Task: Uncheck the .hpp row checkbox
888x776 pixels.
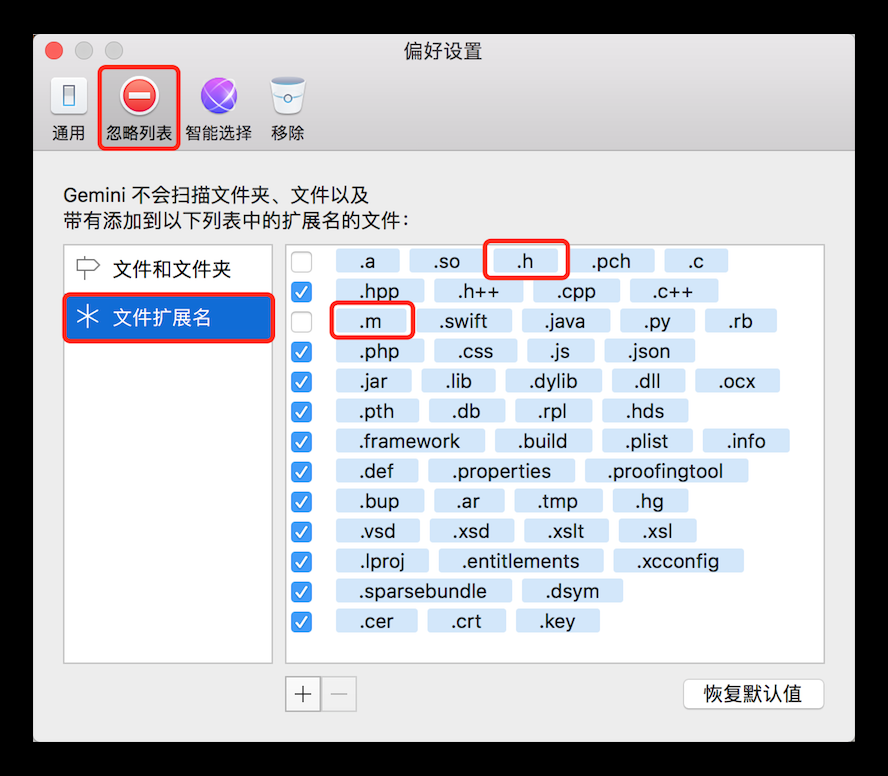Action: [301, 291]
